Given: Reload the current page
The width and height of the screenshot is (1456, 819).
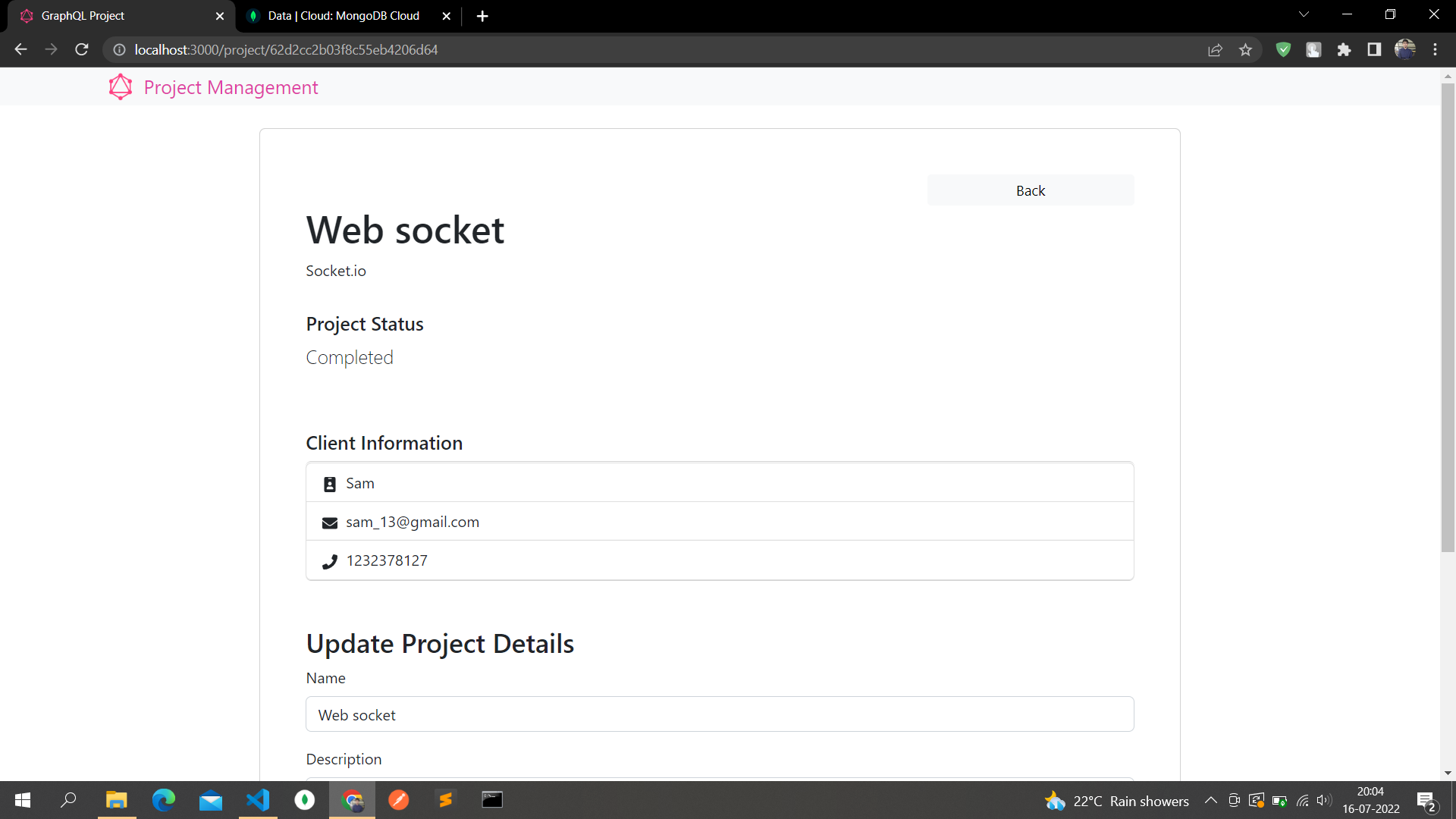Looking at the screenshot, I should click(x=82, y=49).
